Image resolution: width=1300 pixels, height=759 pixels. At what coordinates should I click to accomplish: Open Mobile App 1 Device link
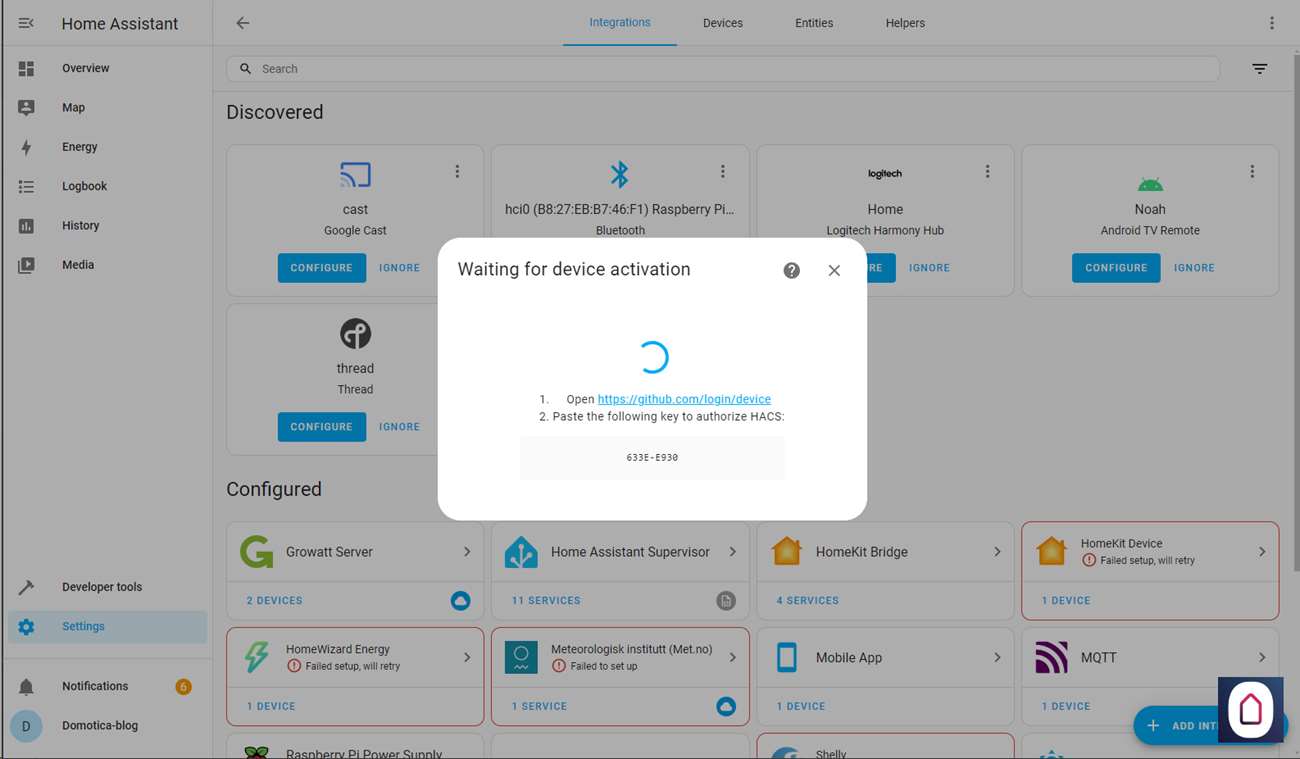(801, 707)
